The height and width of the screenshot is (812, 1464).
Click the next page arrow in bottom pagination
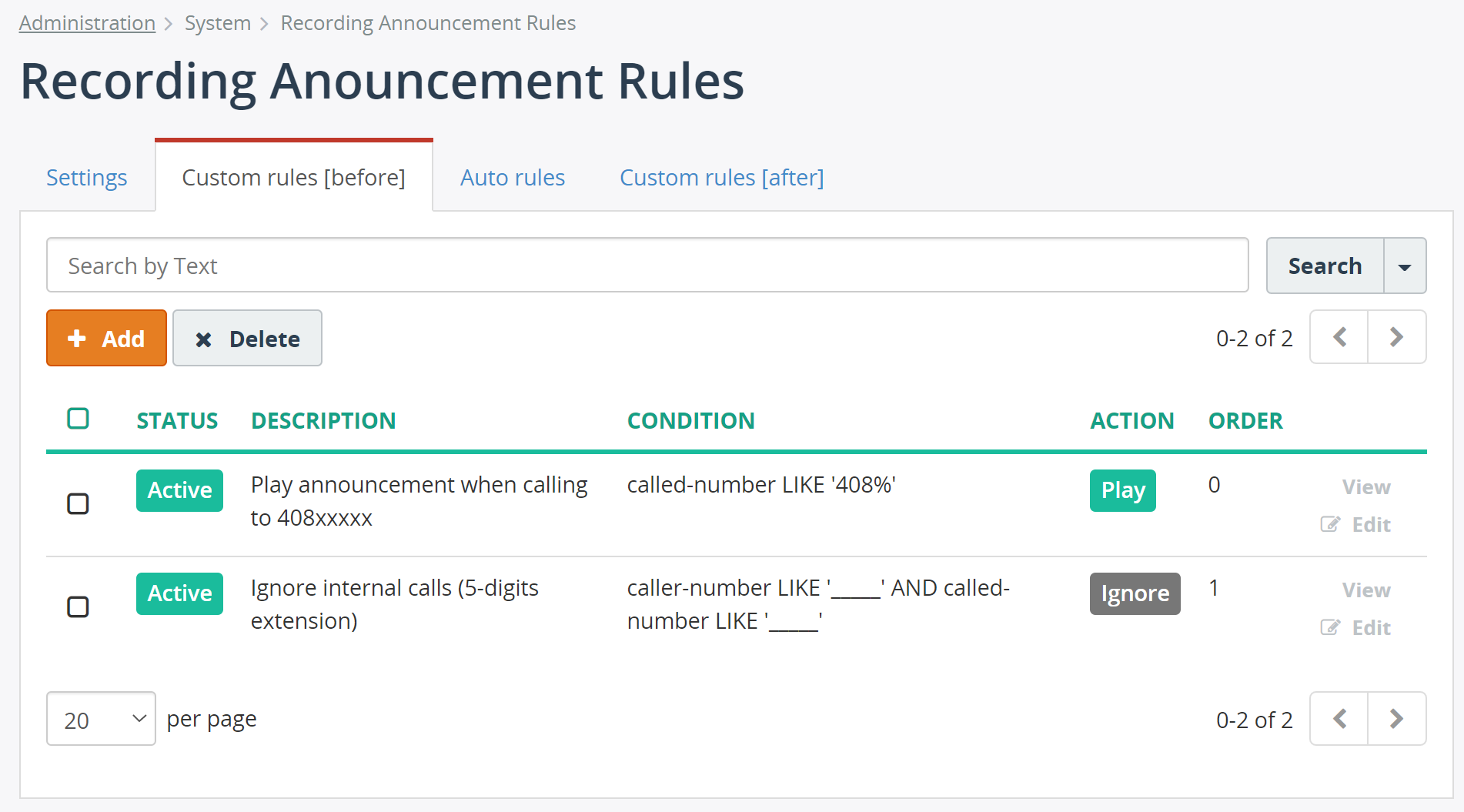click(x=1396, y=718)
